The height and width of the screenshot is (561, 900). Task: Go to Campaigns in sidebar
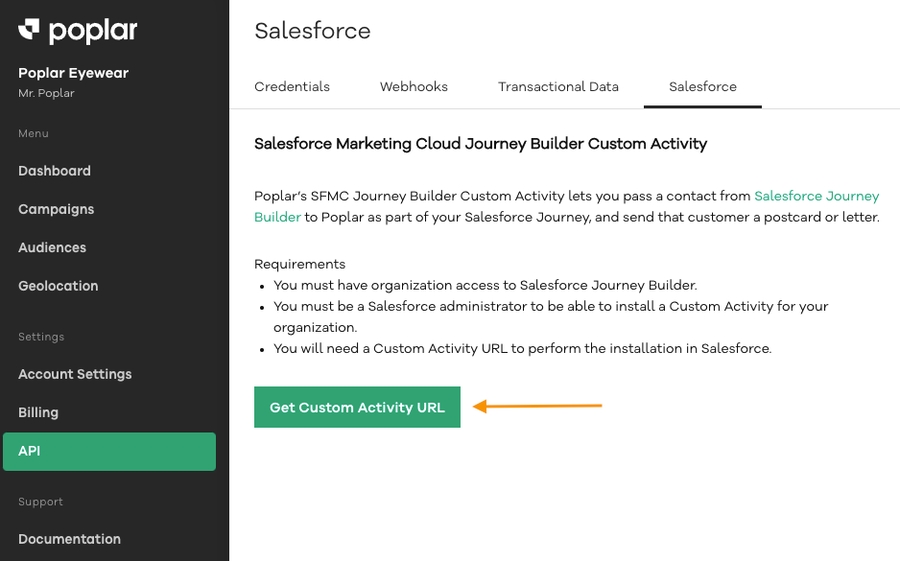click(56, 209)
